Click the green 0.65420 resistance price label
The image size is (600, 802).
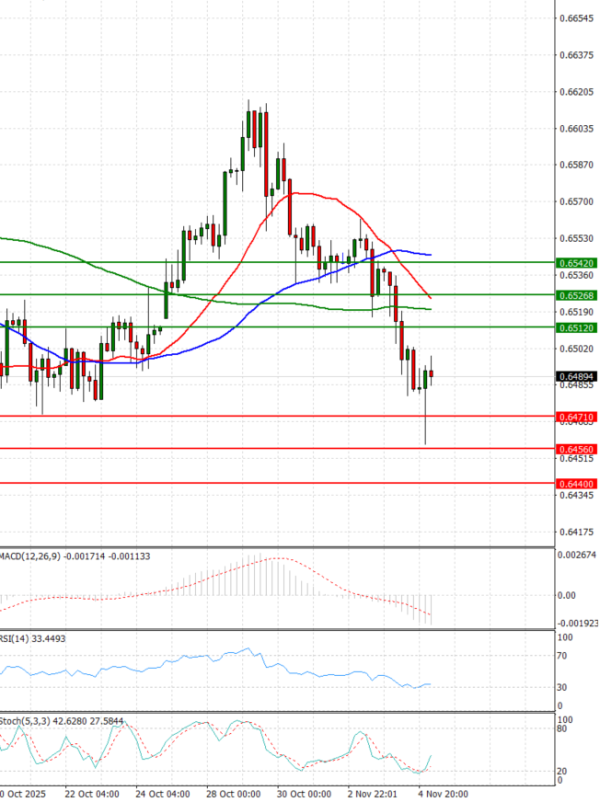point(576,262)
